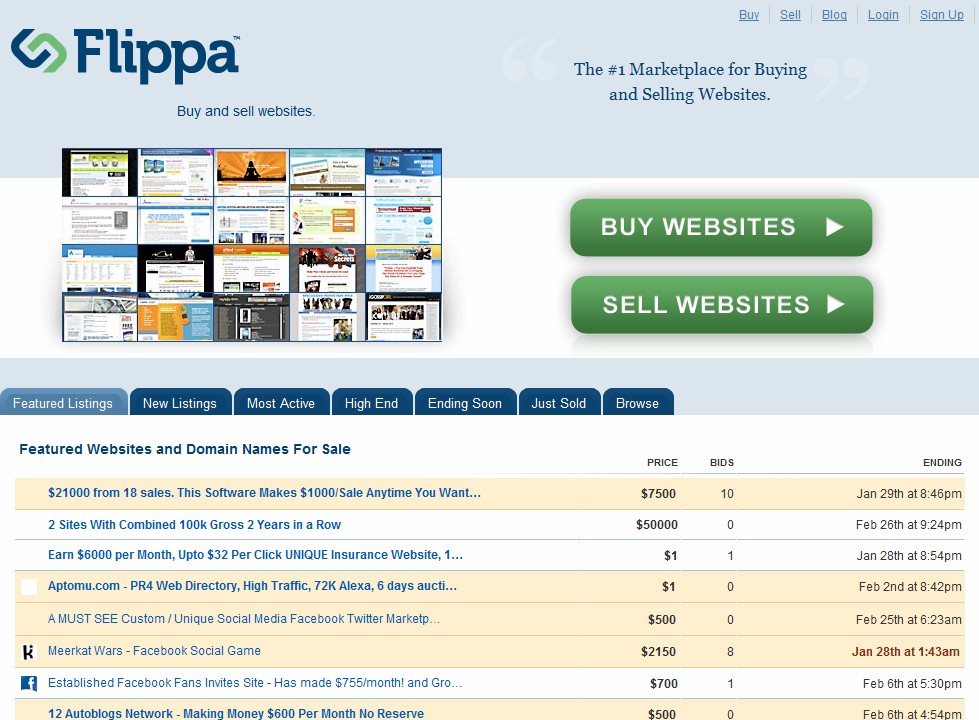Open the Aptomu.com PR4 Web Directory listing
The image size is (979, 720).
pos(252,586)
